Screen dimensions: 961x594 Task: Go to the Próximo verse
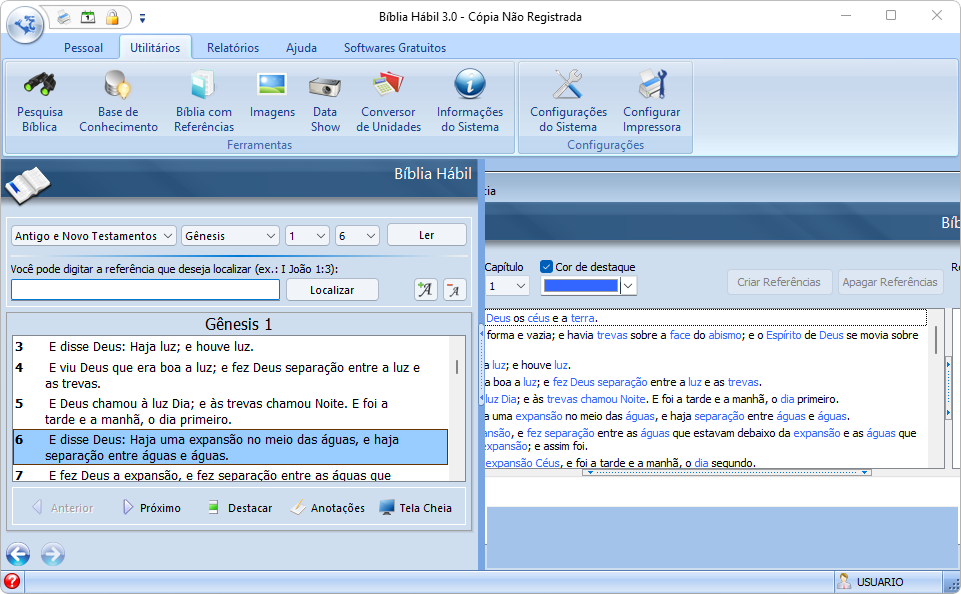pos(152,508)
